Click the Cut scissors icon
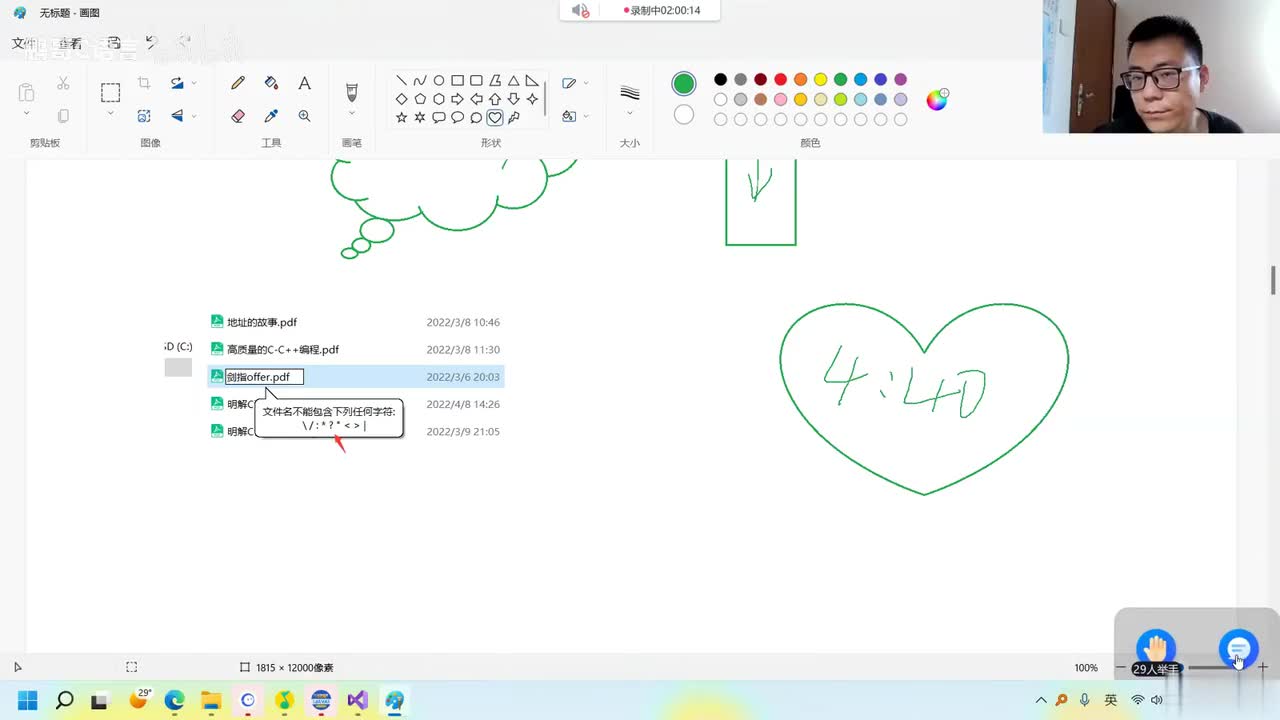 (63, 83)
